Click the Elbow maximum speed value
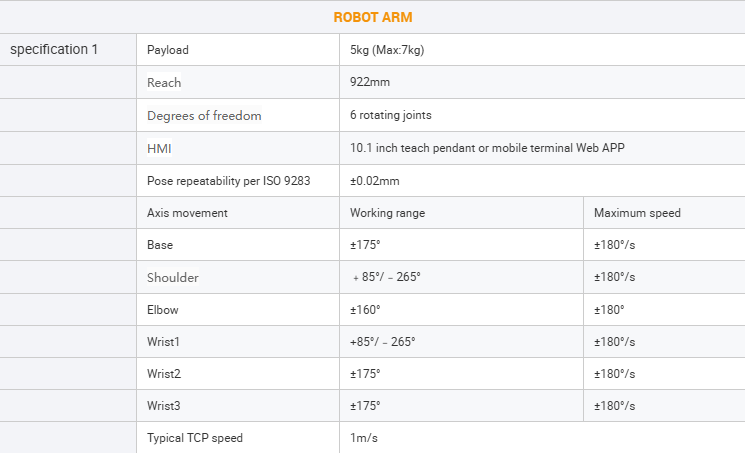 609,310
